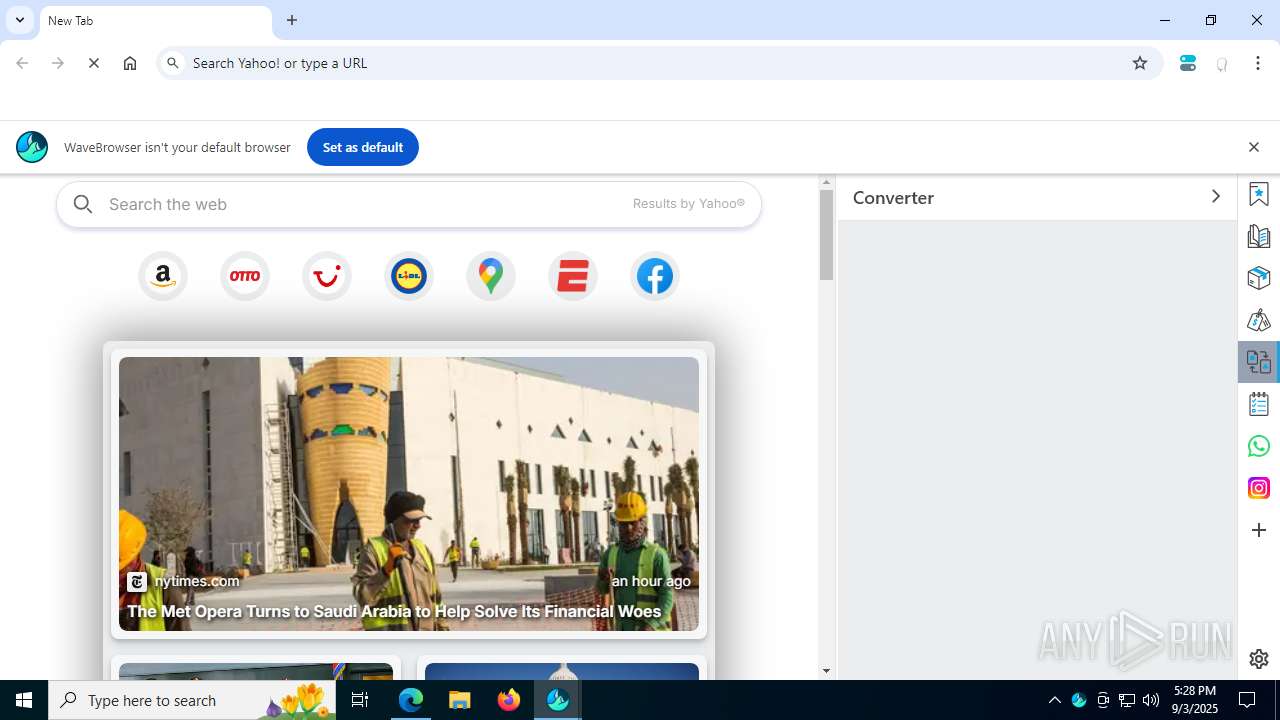This screenshot has height=720, width=1280.
Task: Launch Firefox from taskbar
Action: pyautogui.click(x=509, y=700)
